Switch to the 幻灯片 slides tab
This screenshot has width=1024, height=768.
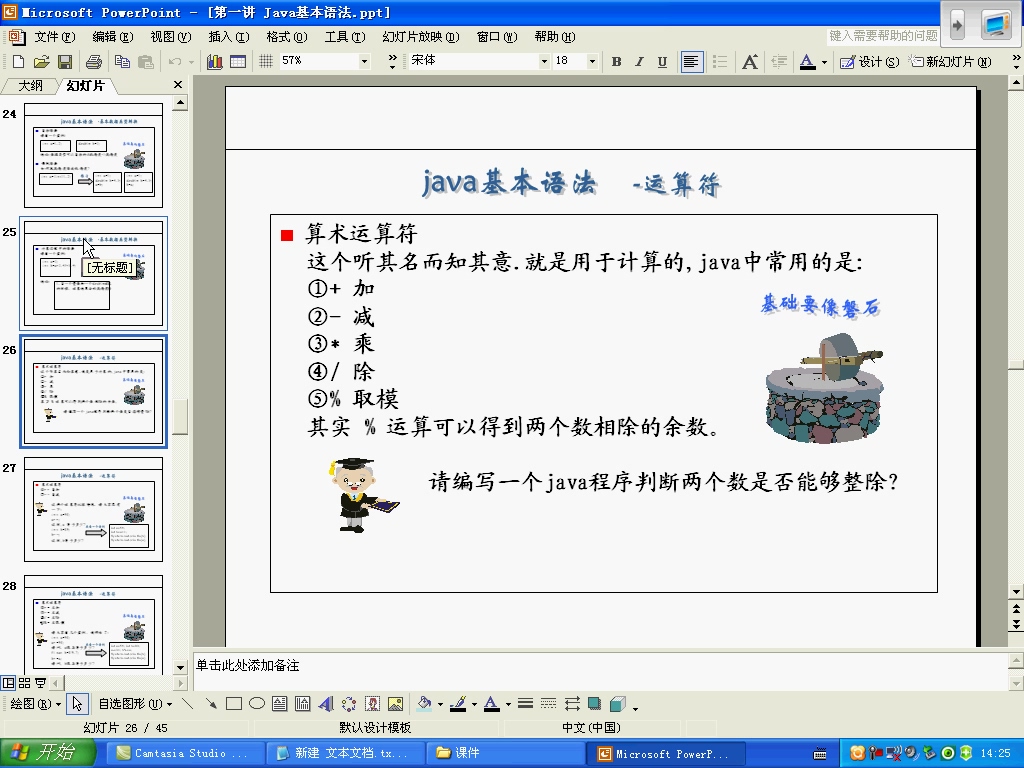tap(86, 86)
